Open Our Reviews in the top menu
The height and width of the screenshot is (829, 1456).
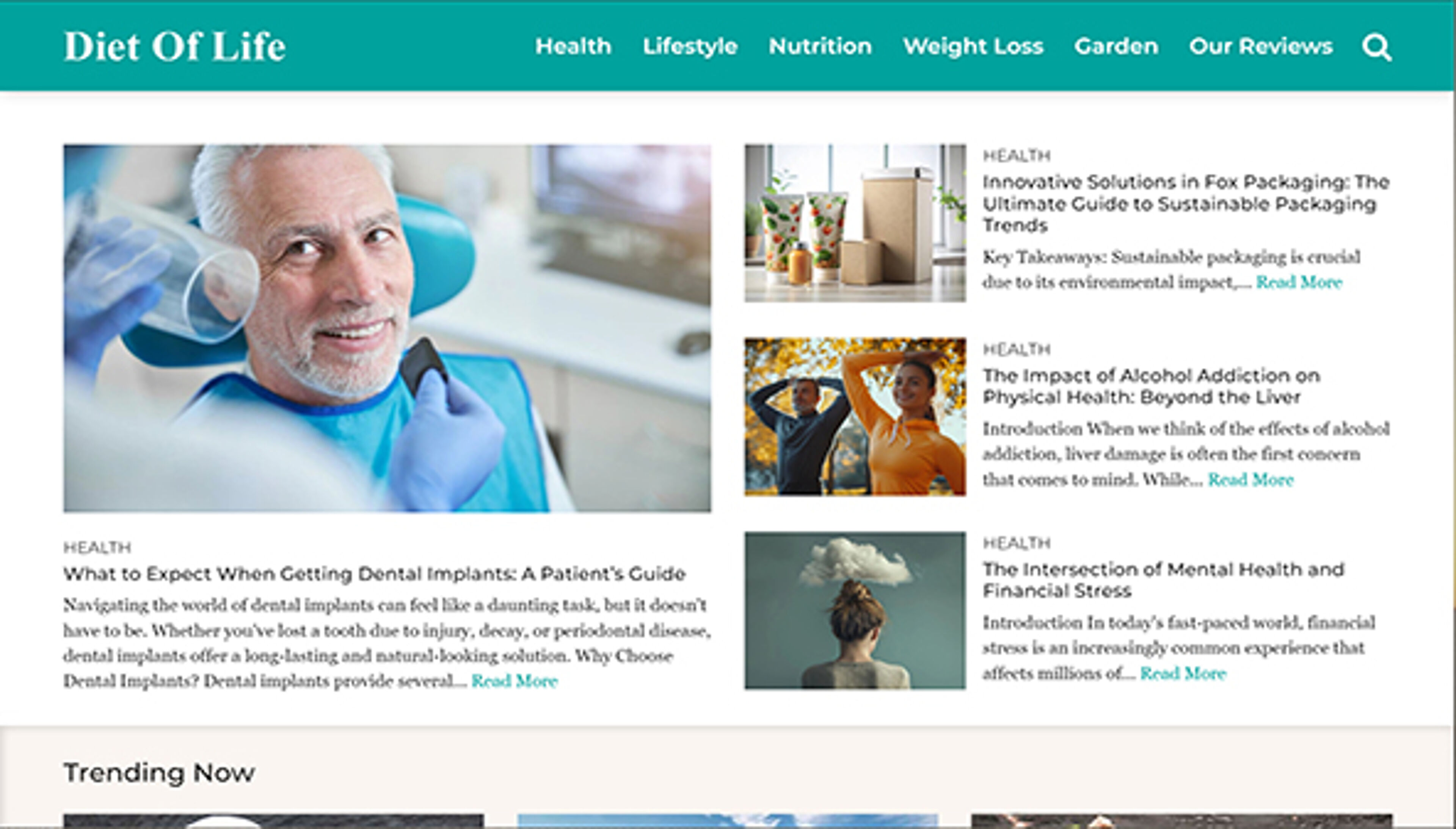1261,46
